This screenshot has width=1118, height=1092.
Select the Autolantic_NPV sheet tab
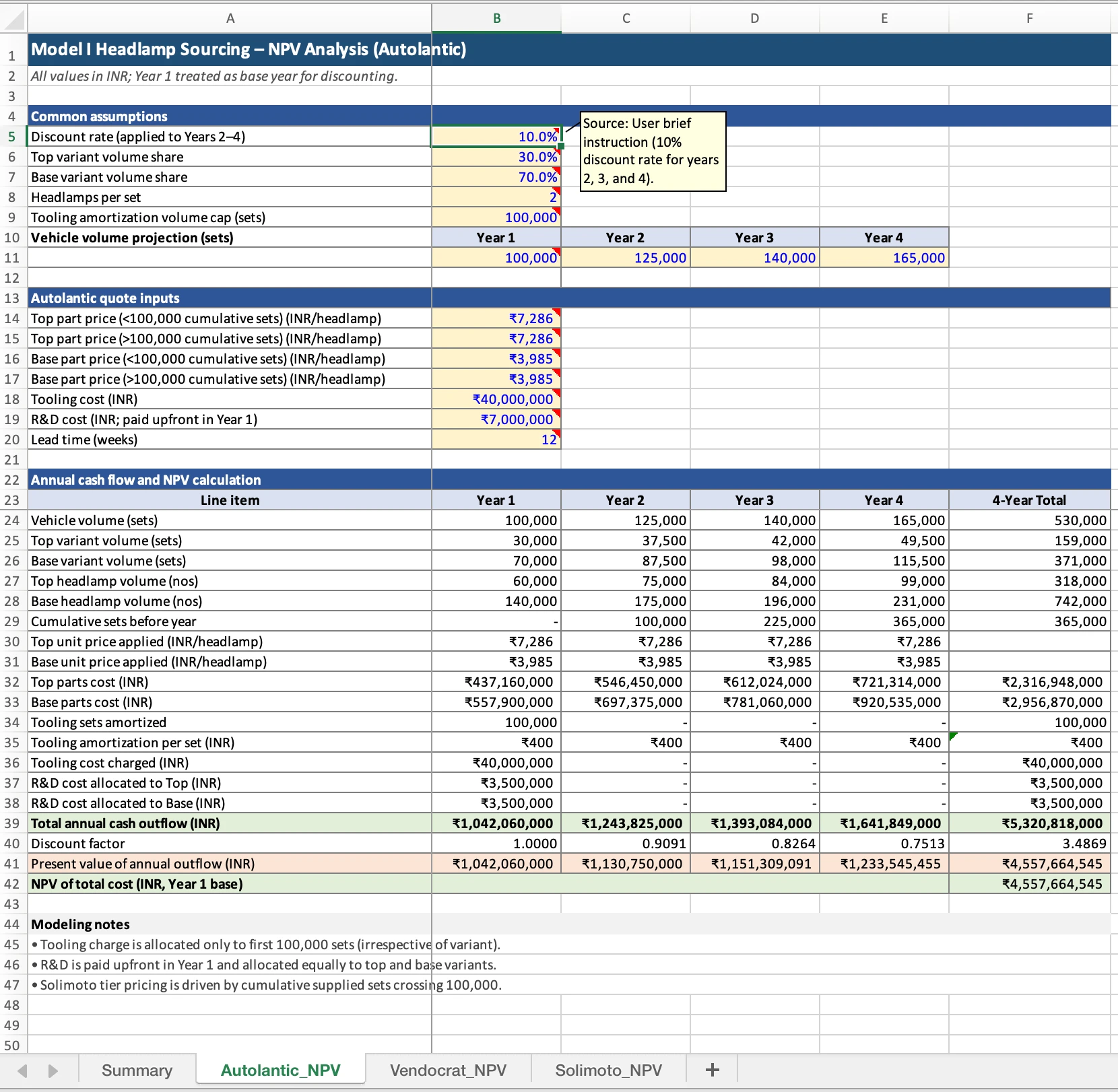(x=280, y=1070)
